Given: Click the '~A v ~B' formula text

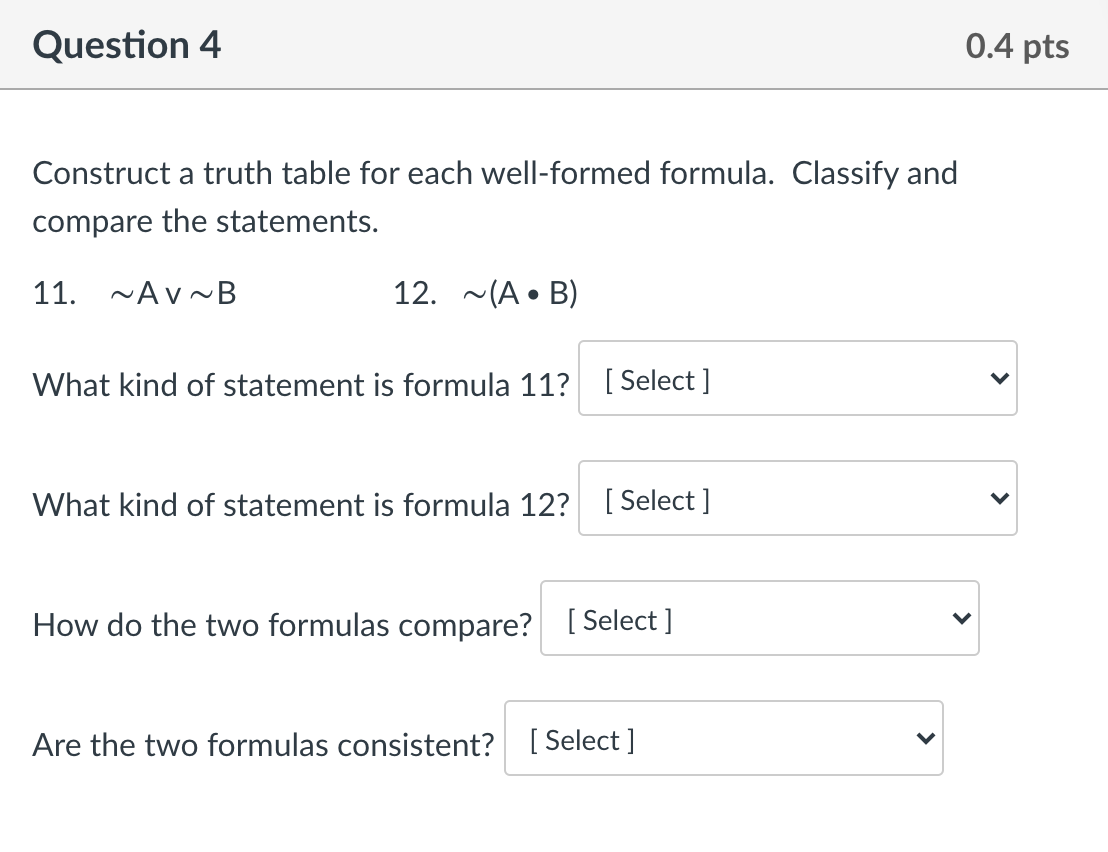Looking at the screenshot, I should [x=173, y=294].
